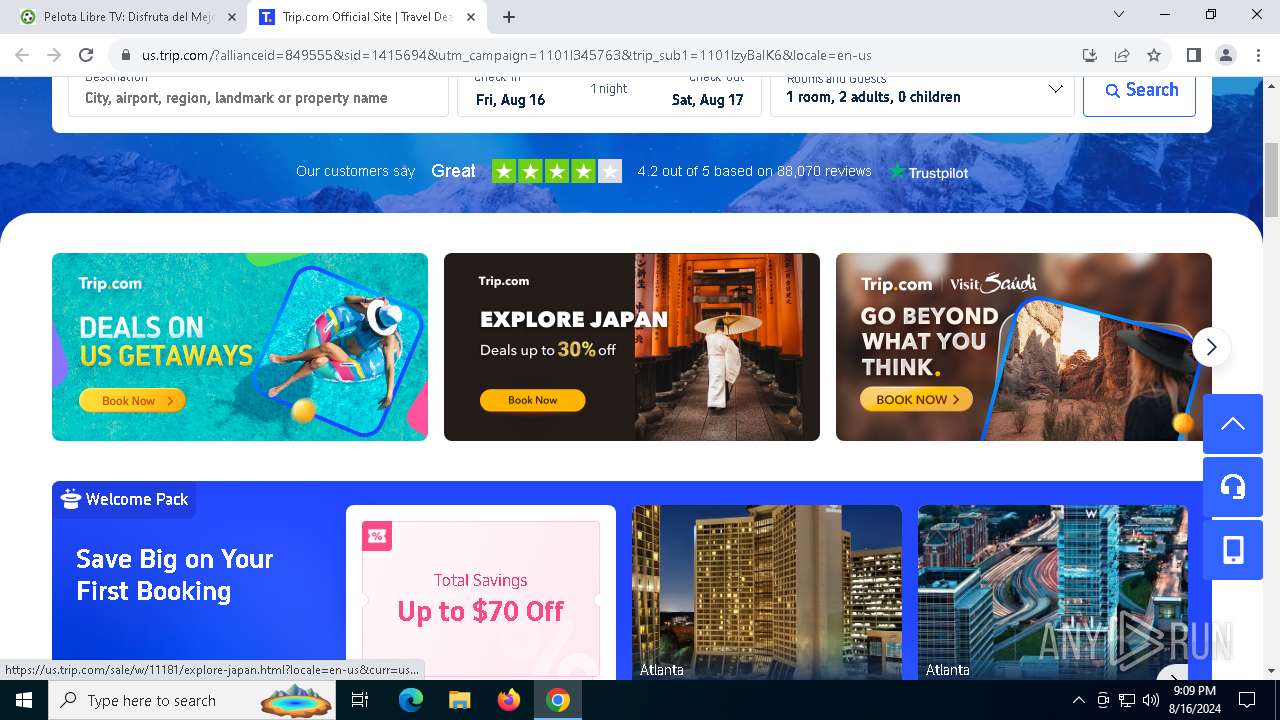Open notification center icon
The image size is (1280, 720).
(x=1247, y=700)
